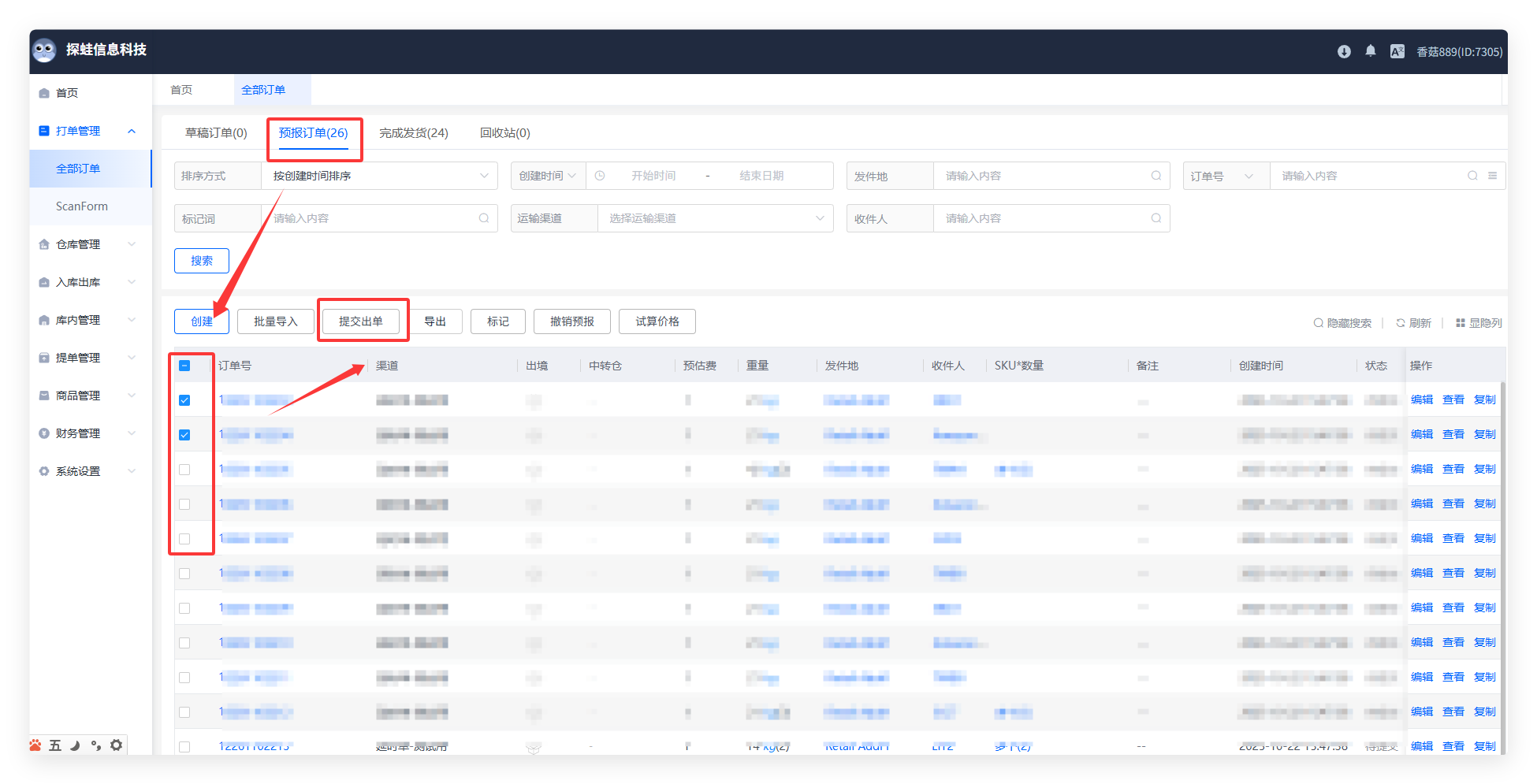Uncheck the first order row checkbox
The width and height of the screenshot is (1537, 784).
click(x=184, y=400)
